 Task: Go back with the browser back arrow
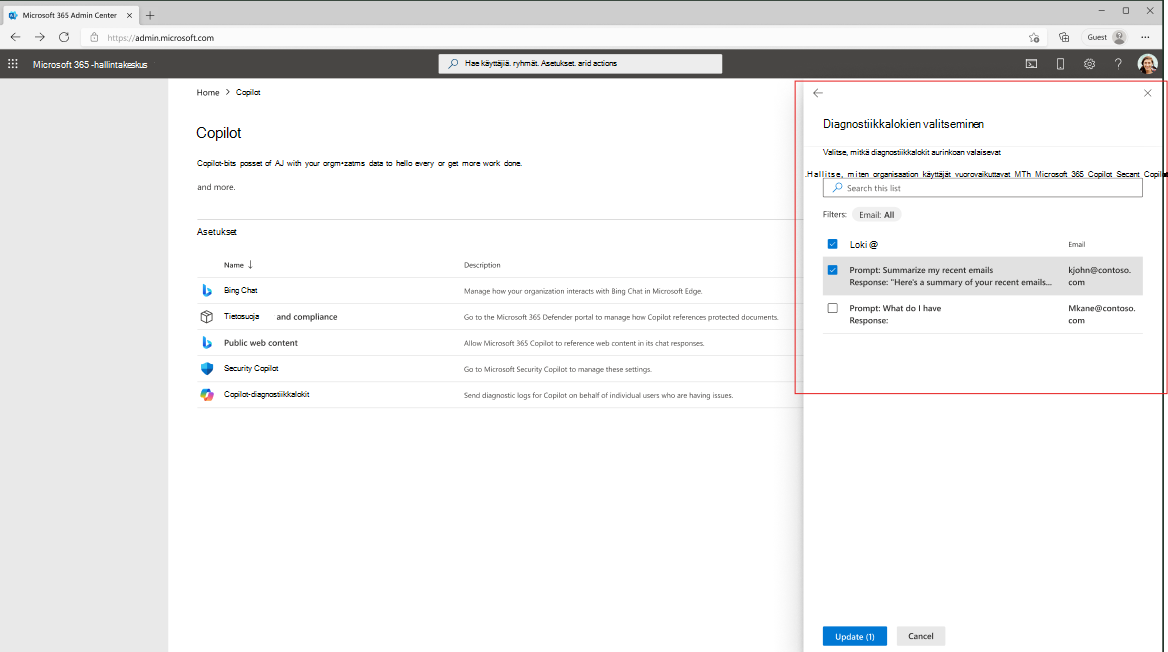point(16,37)
